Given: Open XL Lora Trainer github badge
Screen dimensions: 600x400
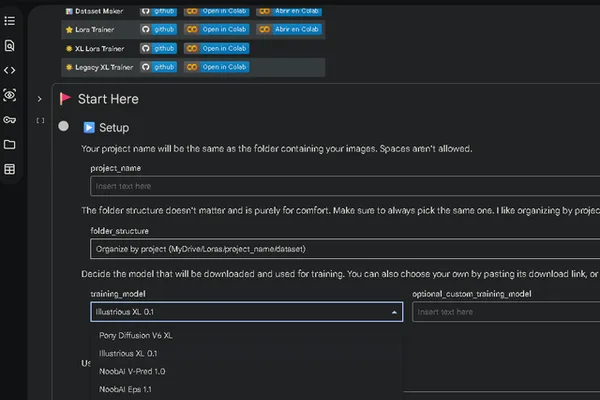Looking at the screenshot, I should pyautogui.click(x=158, y=49).
